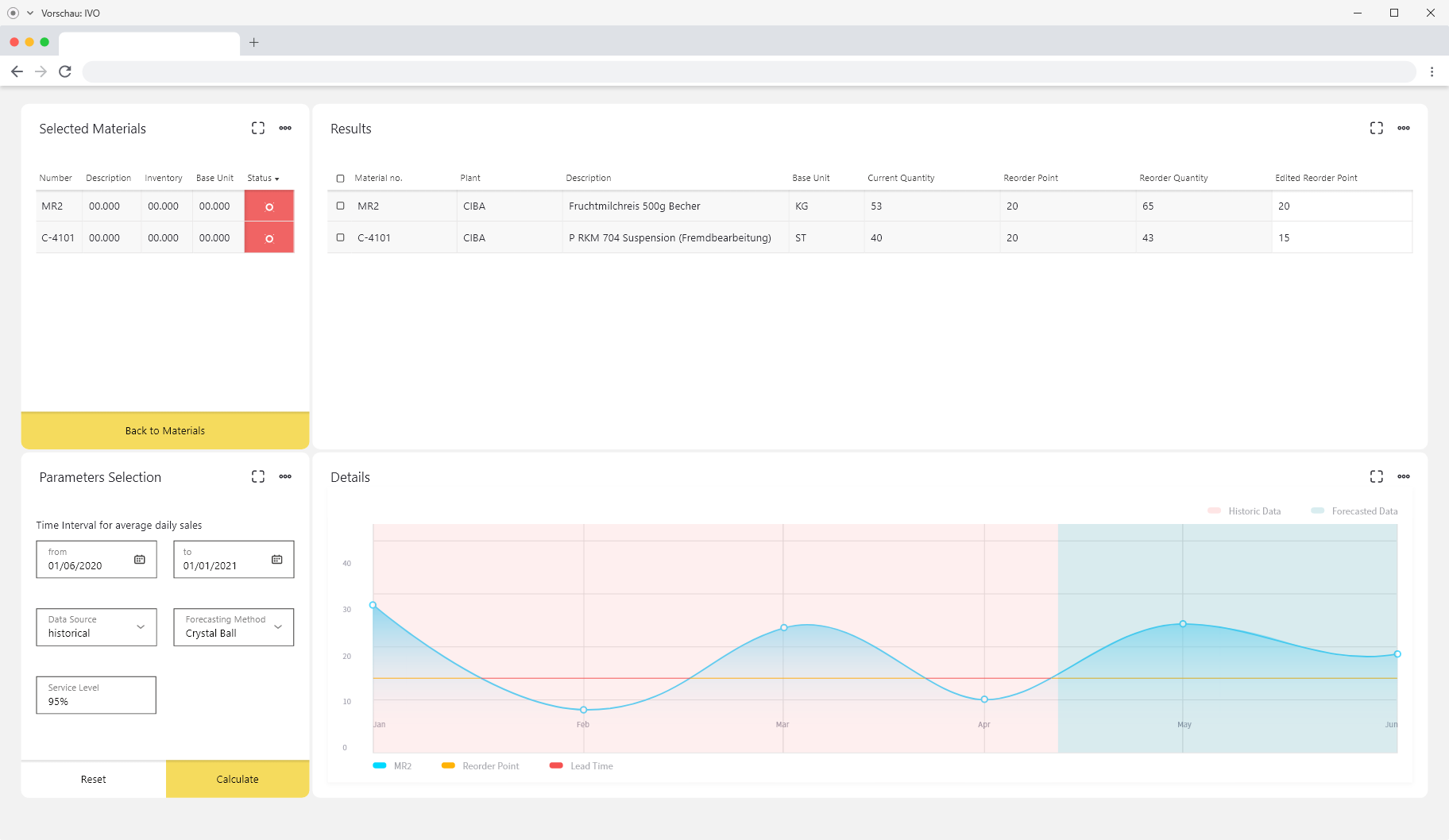The height and width of the screenshot is (840, 1449).
Task: Open a new browser tab with plus
Action: tap(254, 43)
